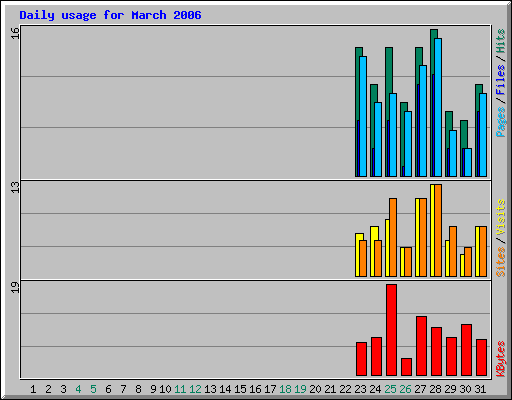Click day label "23" on the x-axis
The height and width of the screenshot is (400, 512).
coord(360,389)
